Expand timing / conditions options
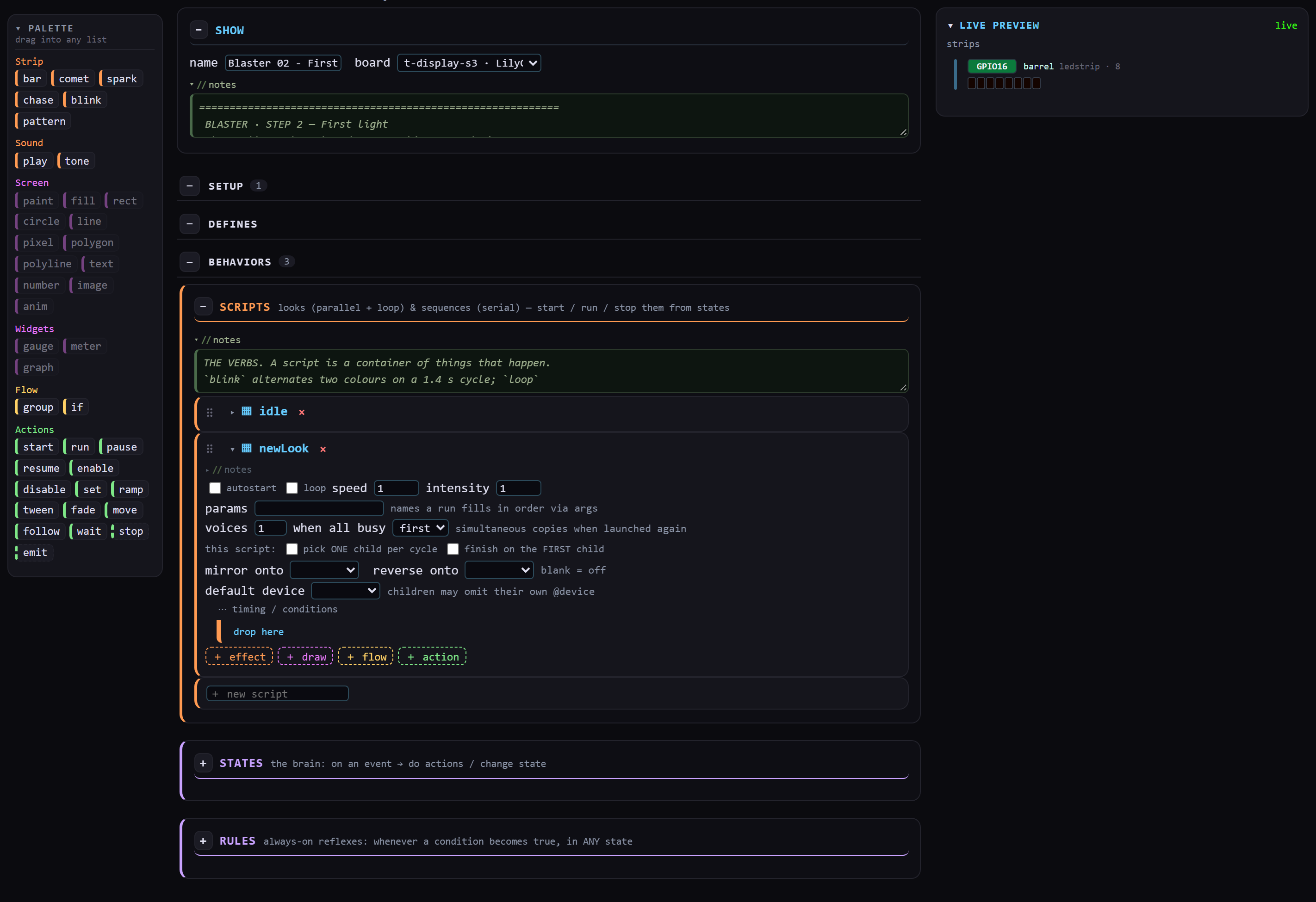 click(x=278, y=609)
